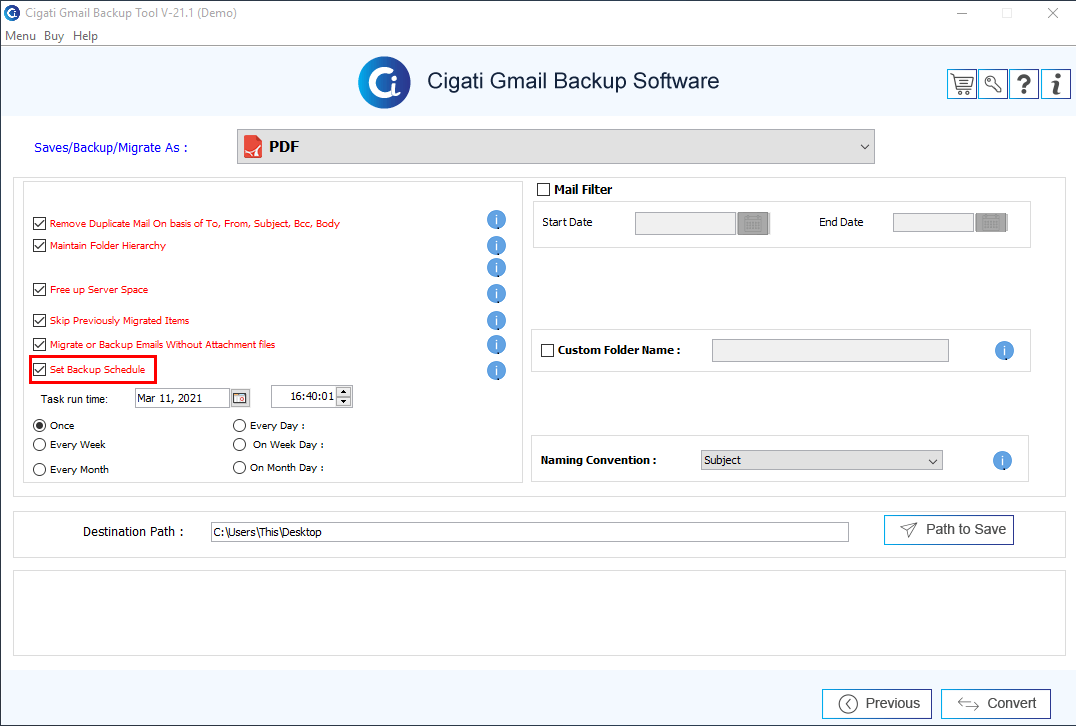Select the On Week Day radio button
Viewport: 1076px width, 726px height.
point(239,445)
